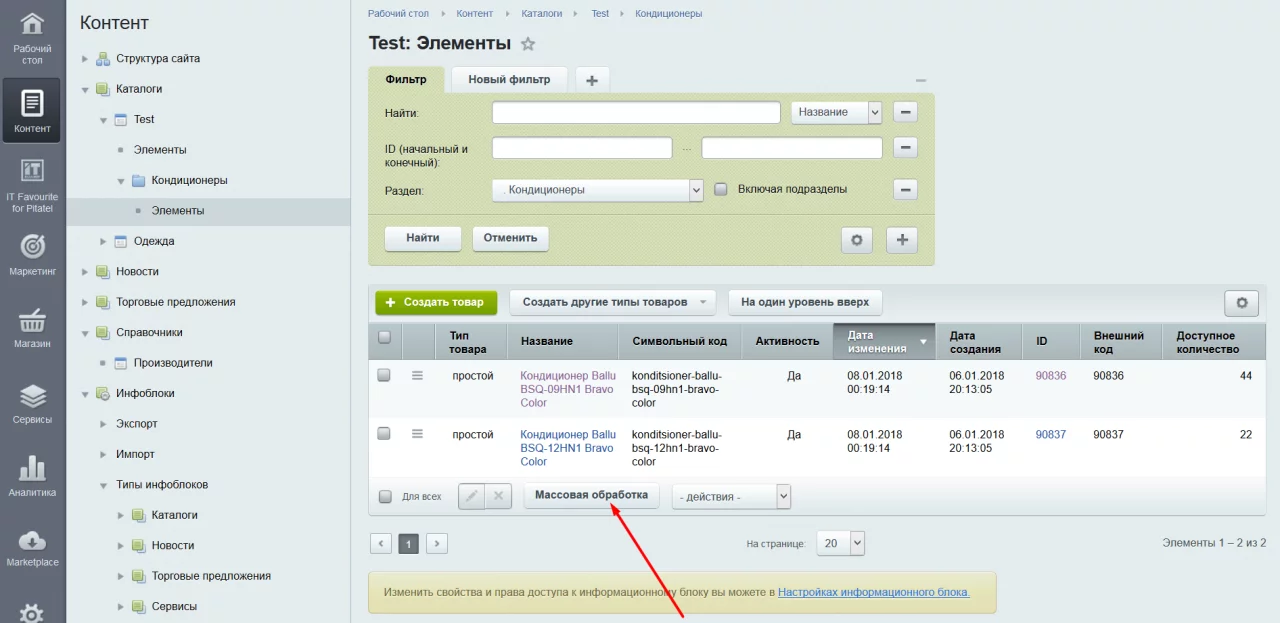The image size is (1280, 623).
Task: Add page to favorites with star icon
Action: click(528, 44)
